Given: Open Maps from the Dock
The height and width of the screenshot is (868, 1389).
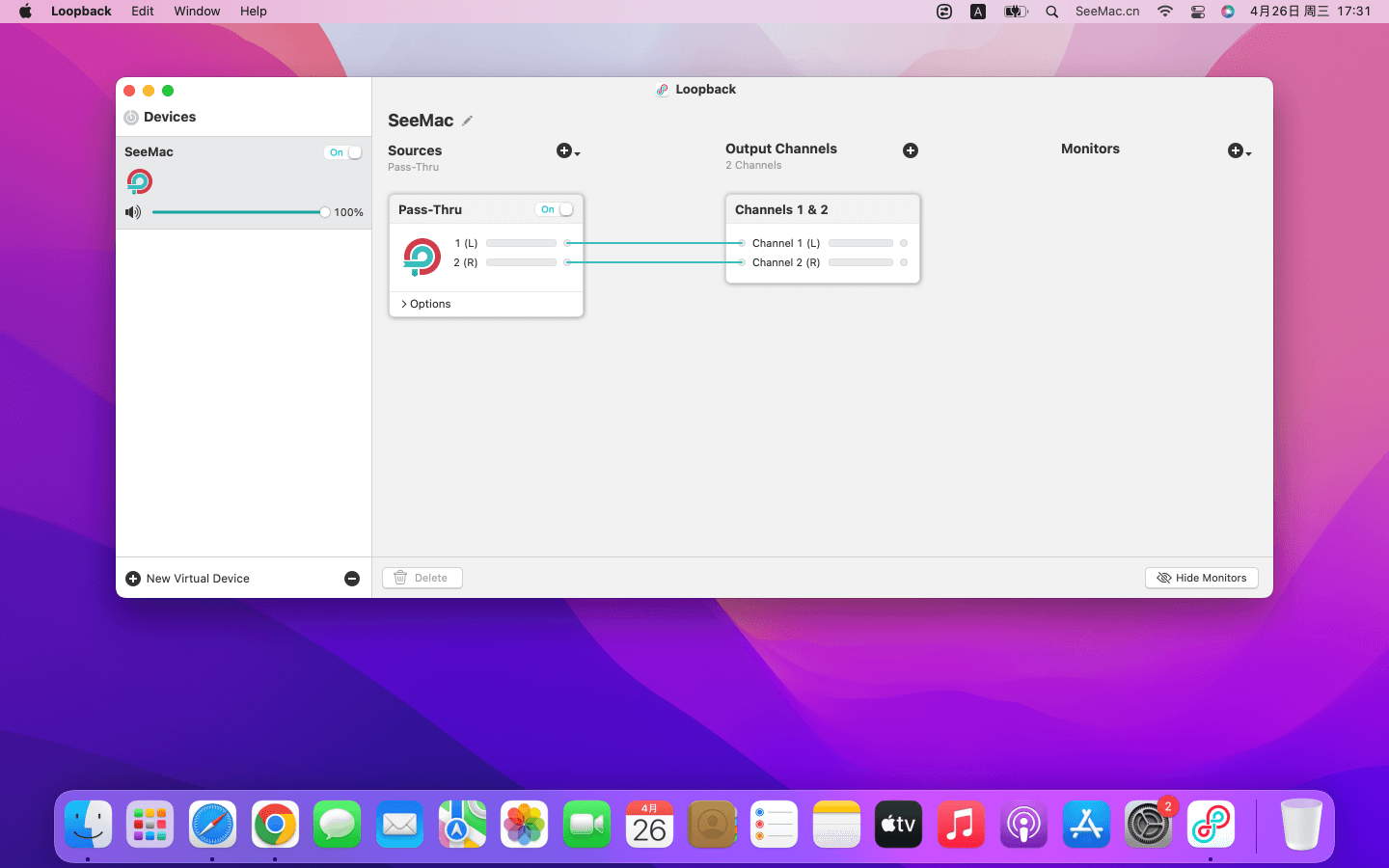Looking at the screenshot, I should pos(462,825).
